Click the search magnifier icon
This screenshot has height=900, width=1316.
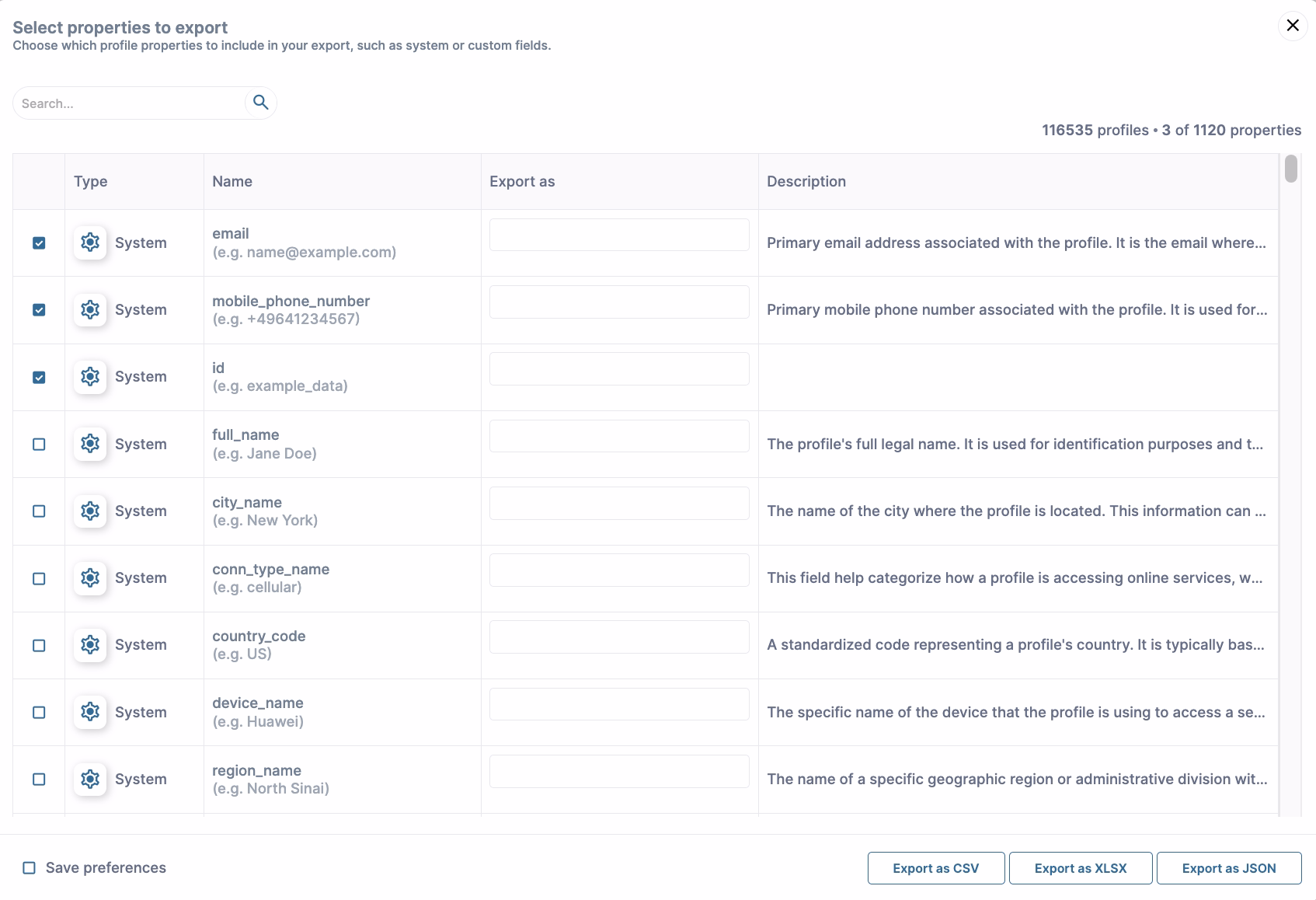(261, 102)
